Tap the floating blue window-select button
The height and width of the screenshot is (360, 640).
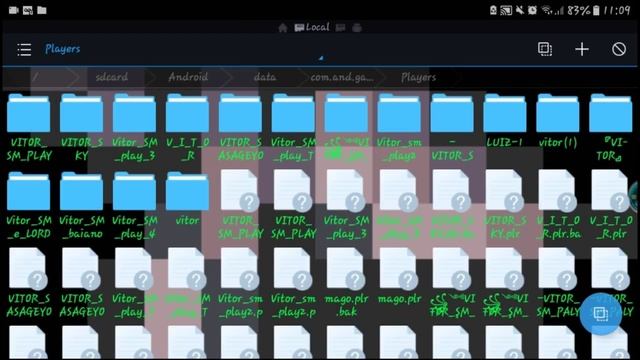point(600,313)
